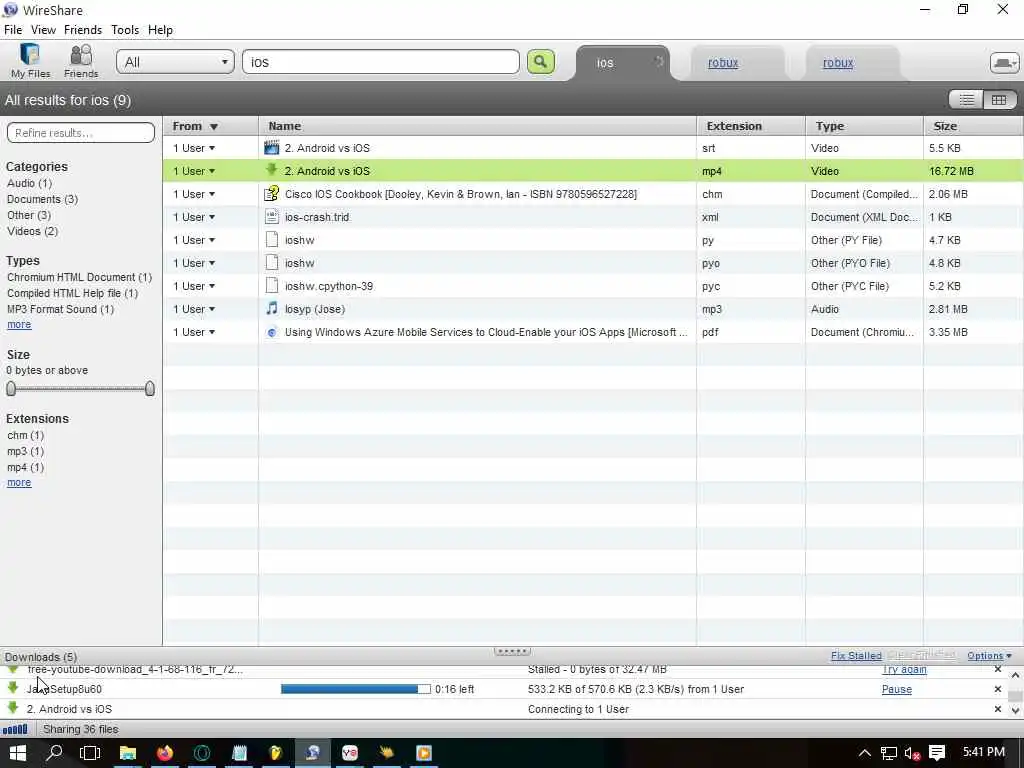
Task: Expand 1 User dropdown for Azure pdf row
Action: (194, 332)
